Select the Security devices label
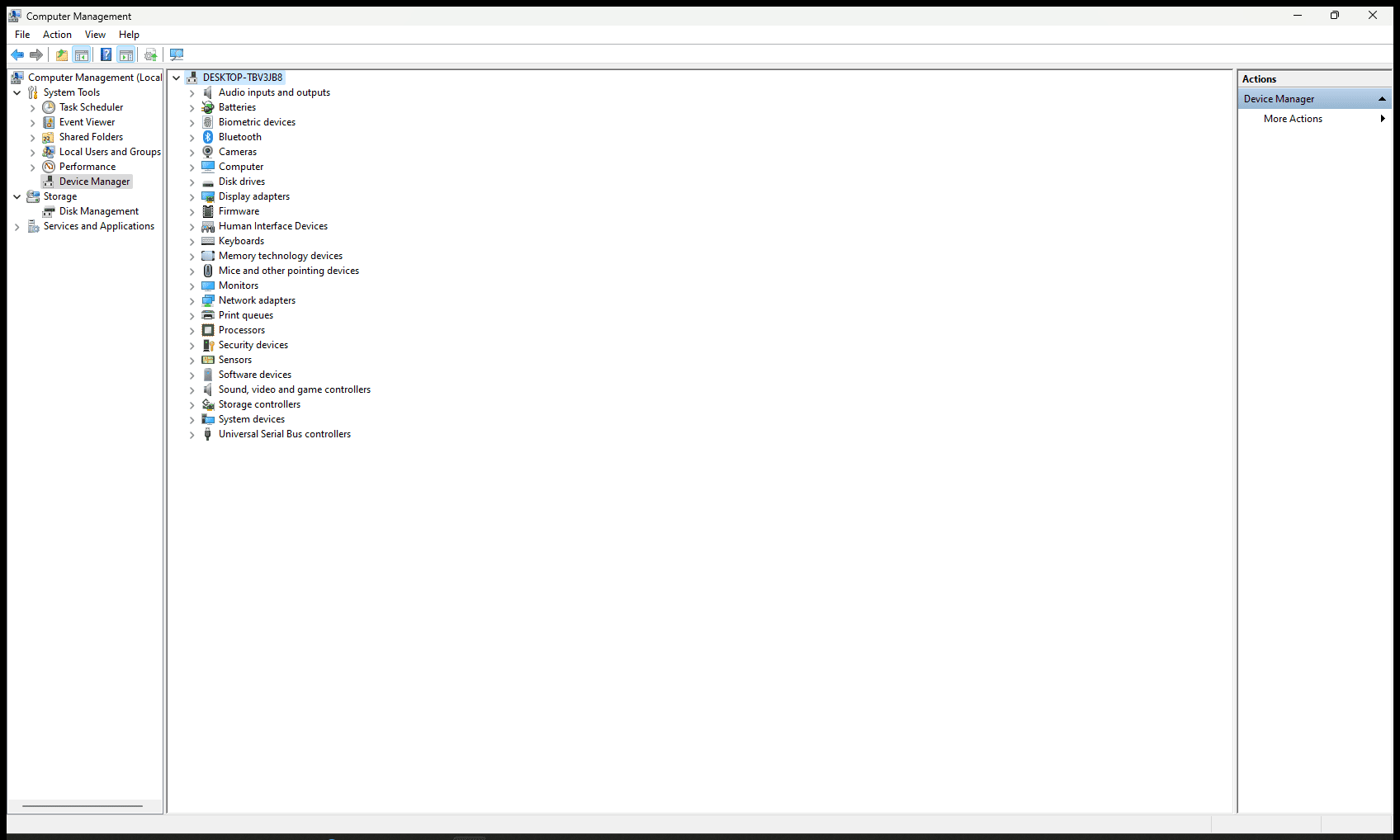 pyautogui.click(x=253, y=345)
